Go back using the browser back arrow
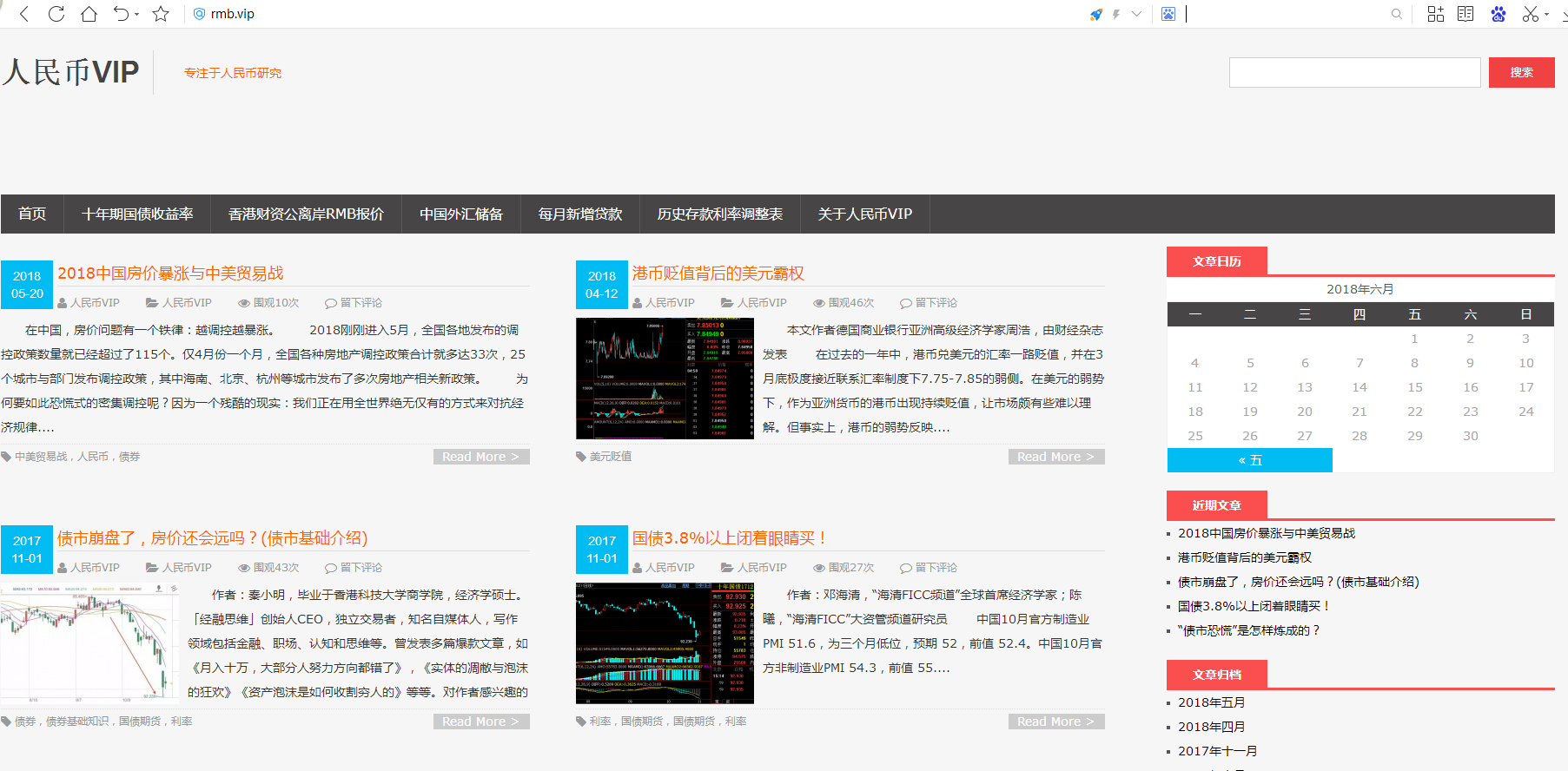The height and width of the screenshot is (771, 1568). coord(24,14)
